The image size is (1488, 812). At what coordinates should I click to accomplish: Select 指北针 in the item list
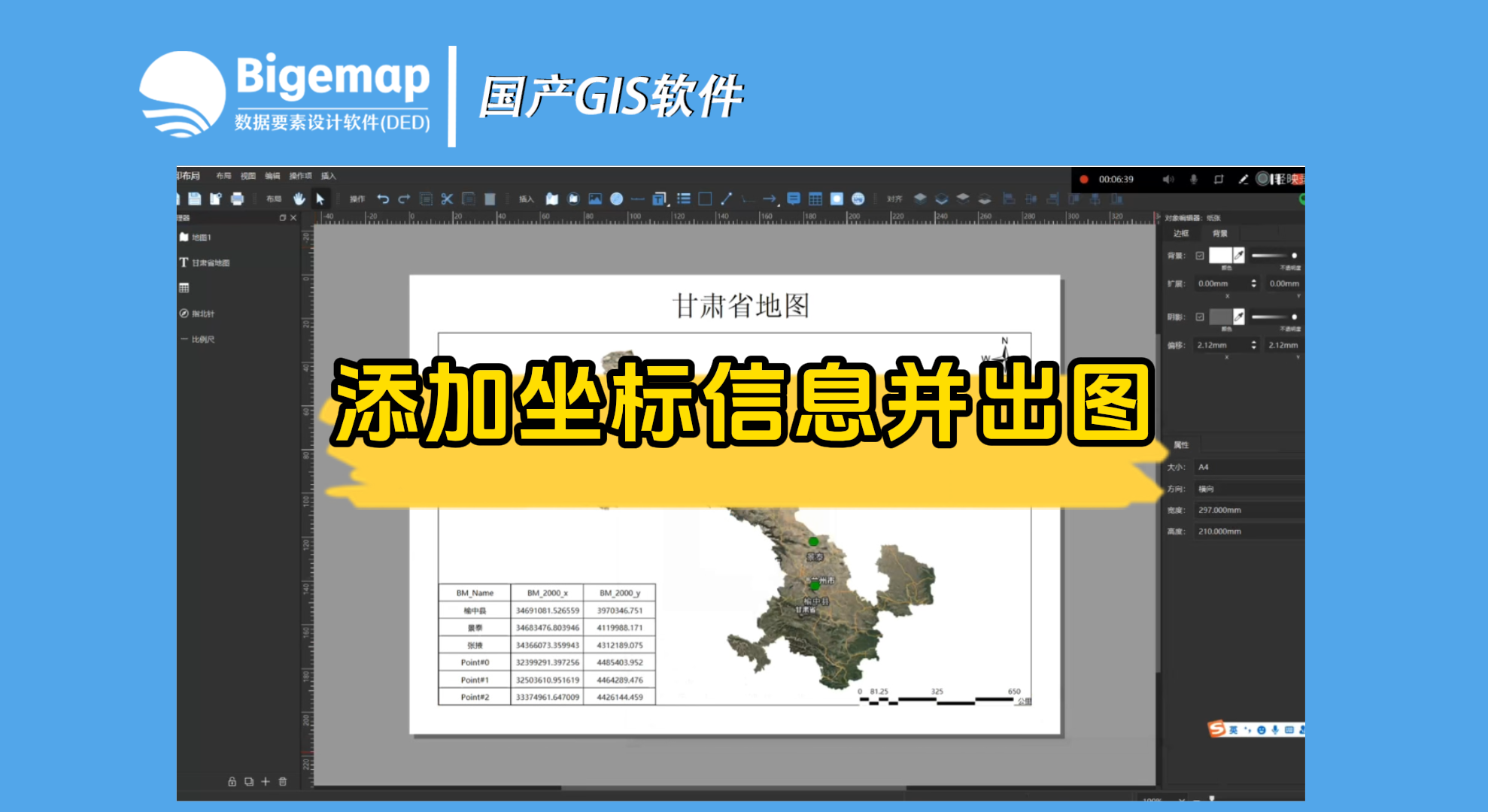(202, 314)
